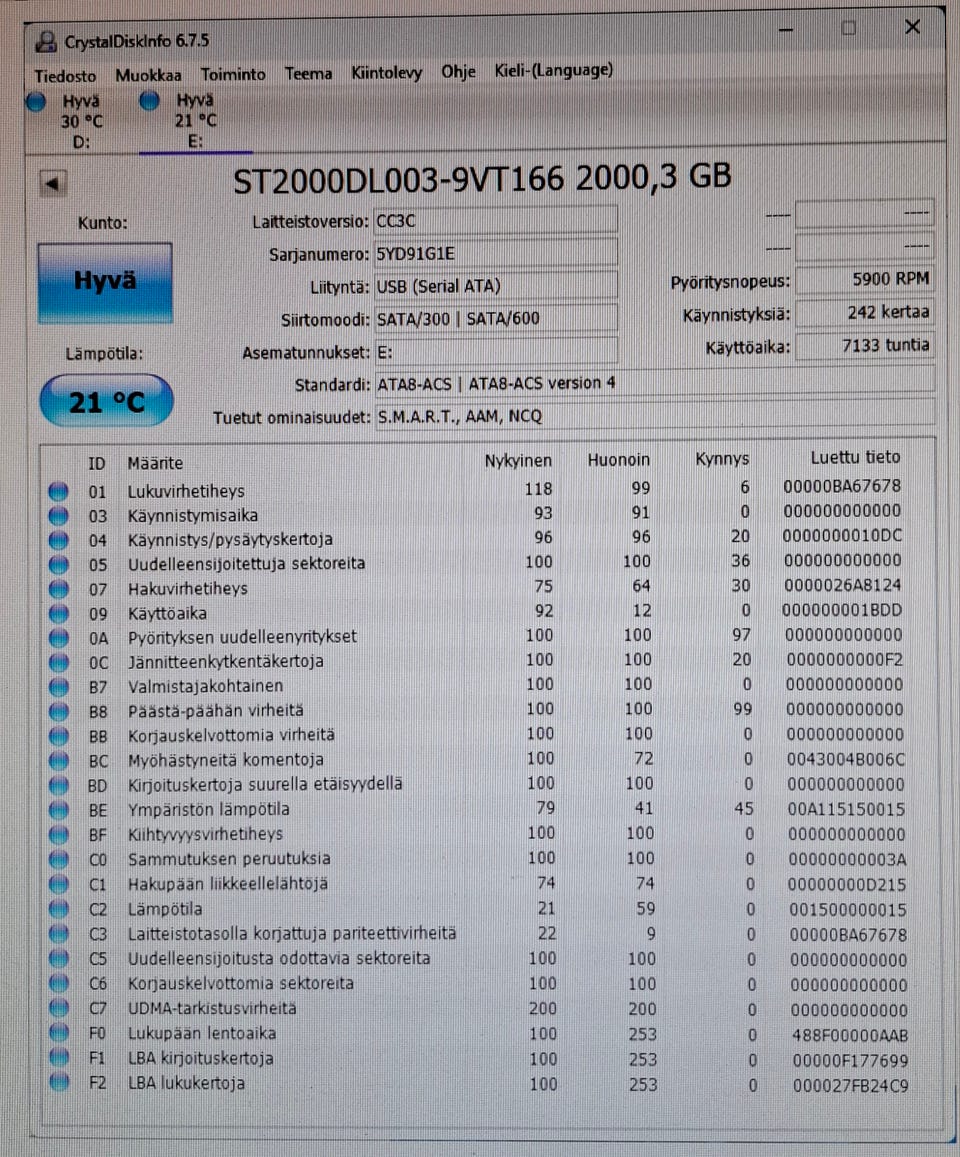
Task: Click raw value 00A115150015
Action: point(846,809)
